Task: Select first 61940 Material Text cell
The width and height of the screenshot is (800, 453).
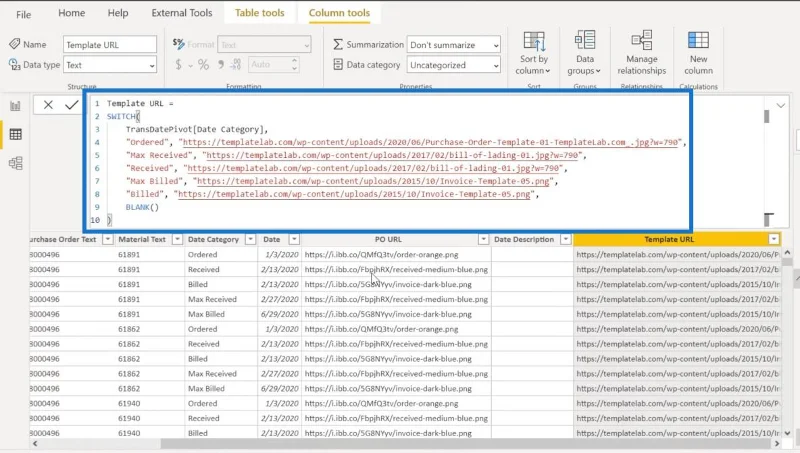Action: tap(129, 404)
